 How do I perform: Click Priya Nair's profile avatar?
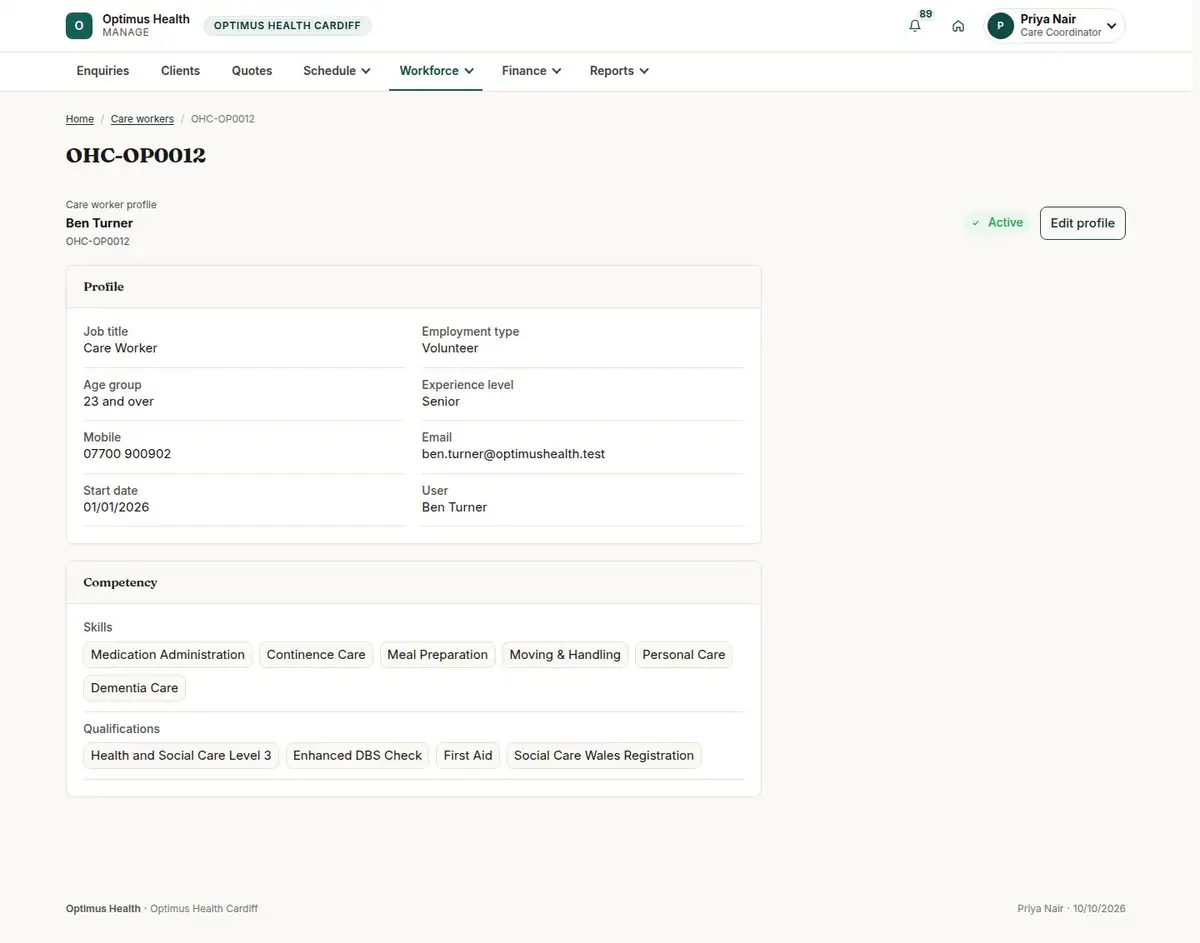(1001, 26)
